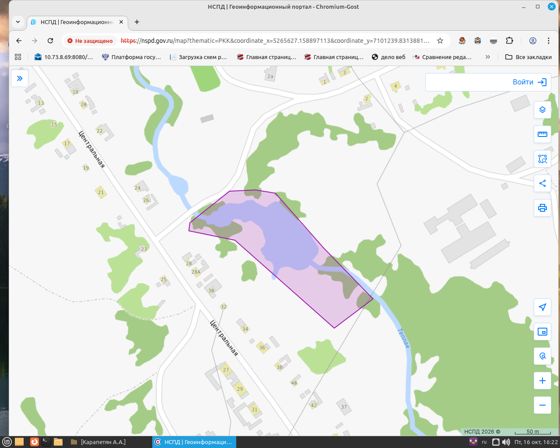Click the Войти login button
Image resolution: width=560 pixels, height=448 pixels.
pos(529,82)
